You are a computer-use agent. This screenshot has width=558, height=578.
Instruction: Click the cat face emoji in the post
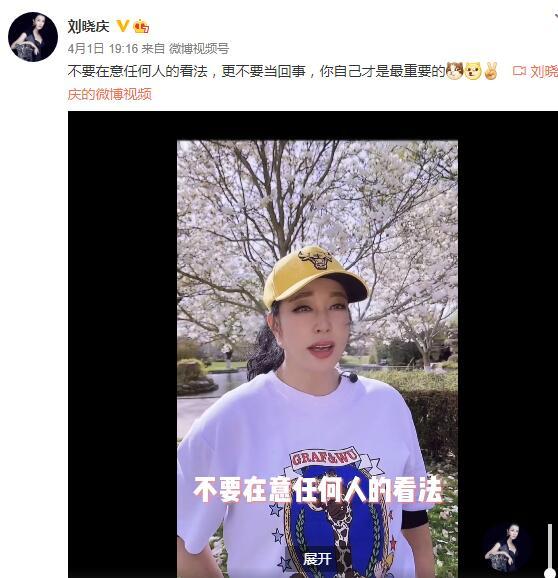[454, 71]
